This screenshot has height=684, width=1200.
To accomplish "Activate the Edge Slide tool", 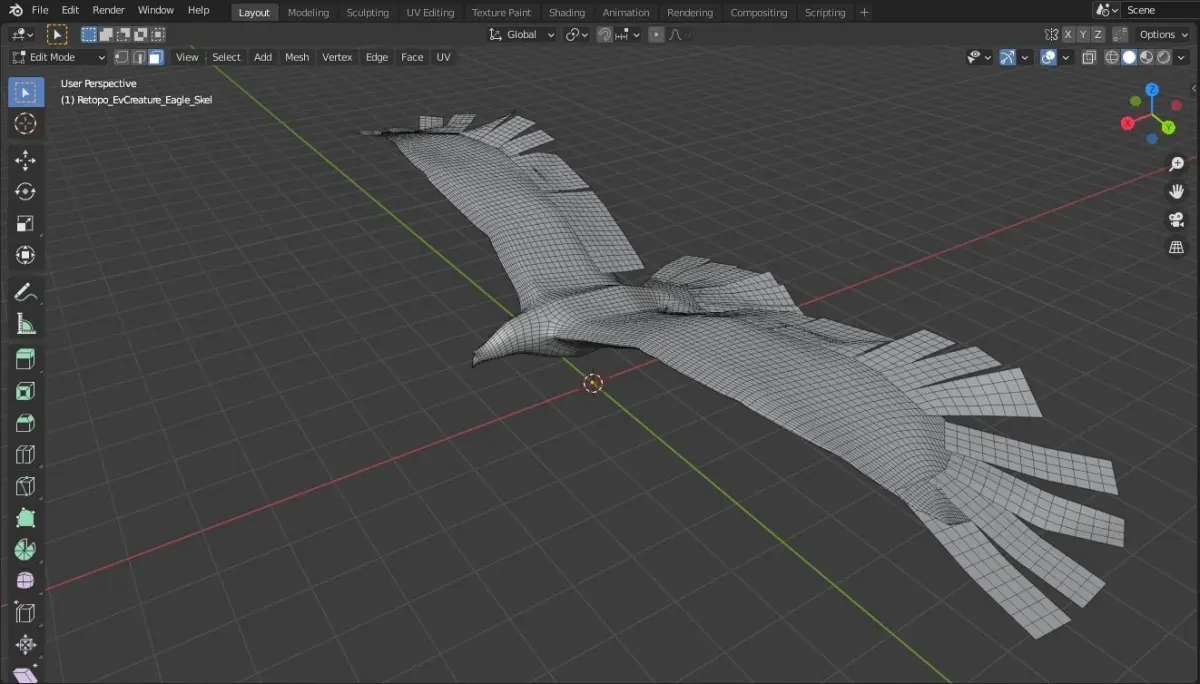I will [26, 613].
